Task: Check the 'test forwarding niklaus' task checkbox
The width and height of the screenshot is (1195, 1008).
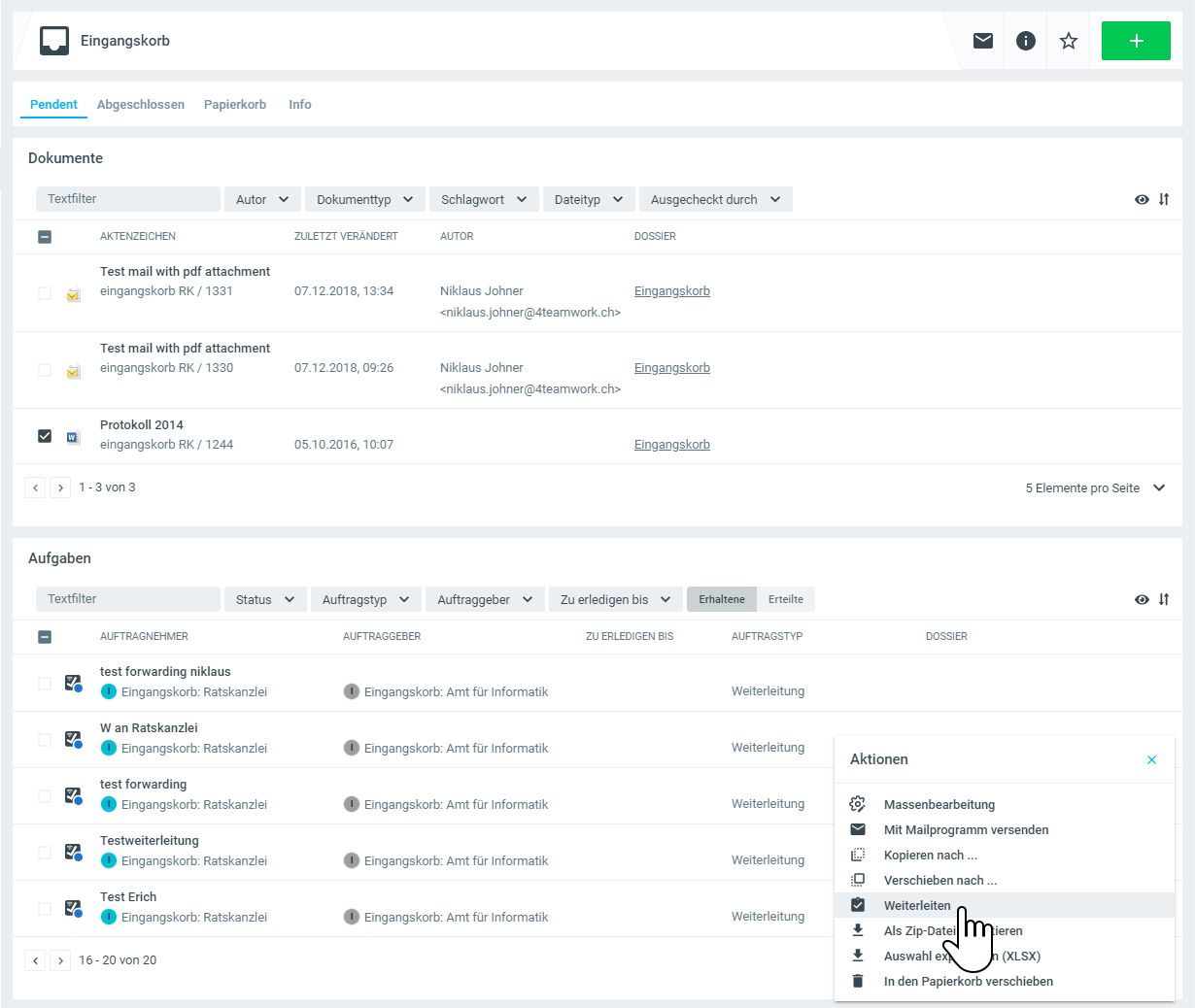Action: (x=45, y=684)
